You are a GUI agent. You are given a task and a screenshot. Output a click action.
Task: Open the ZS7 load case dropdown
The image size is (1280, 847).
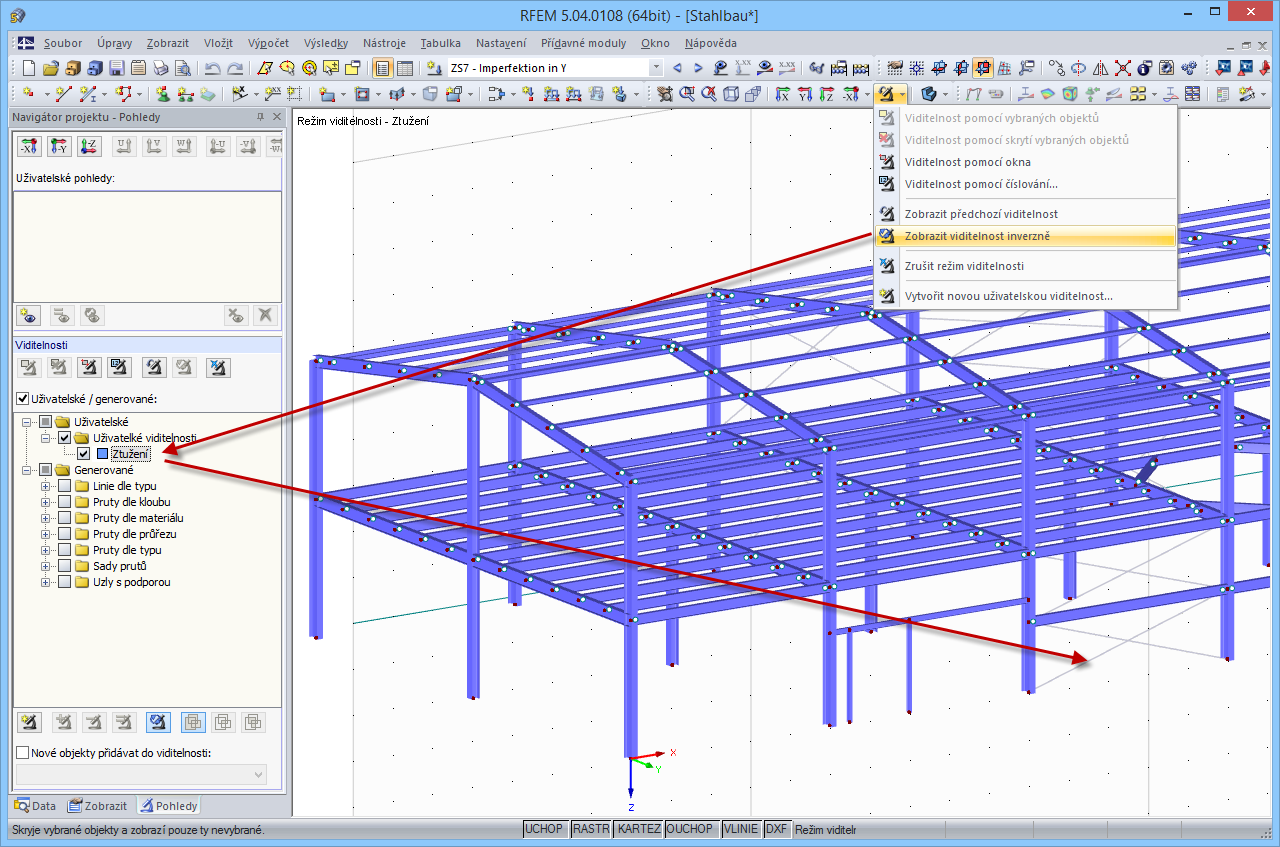[656, 68]
